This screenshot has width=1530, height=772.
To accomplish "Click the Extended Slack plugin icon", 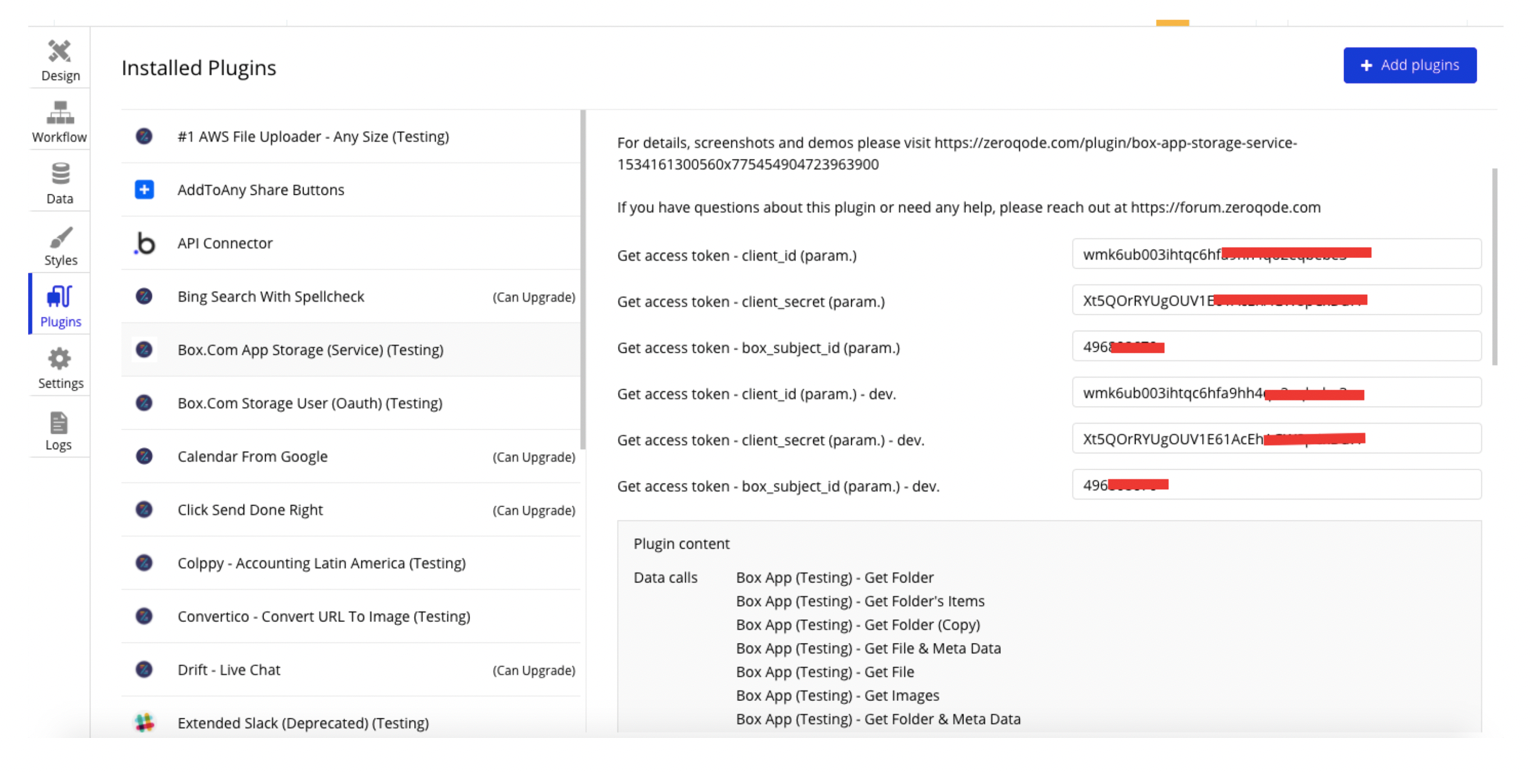I will pos(144,723).
